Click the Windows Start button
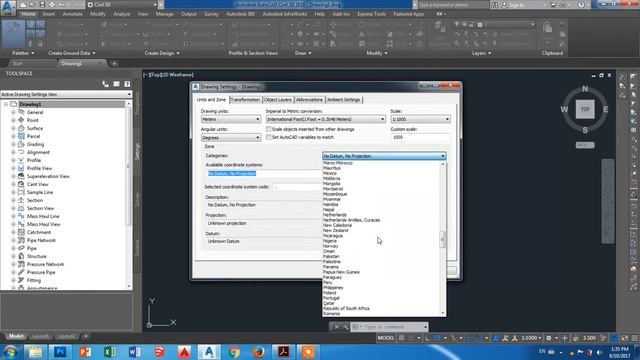The image size is (640, 360). click(x=11, y=352)
